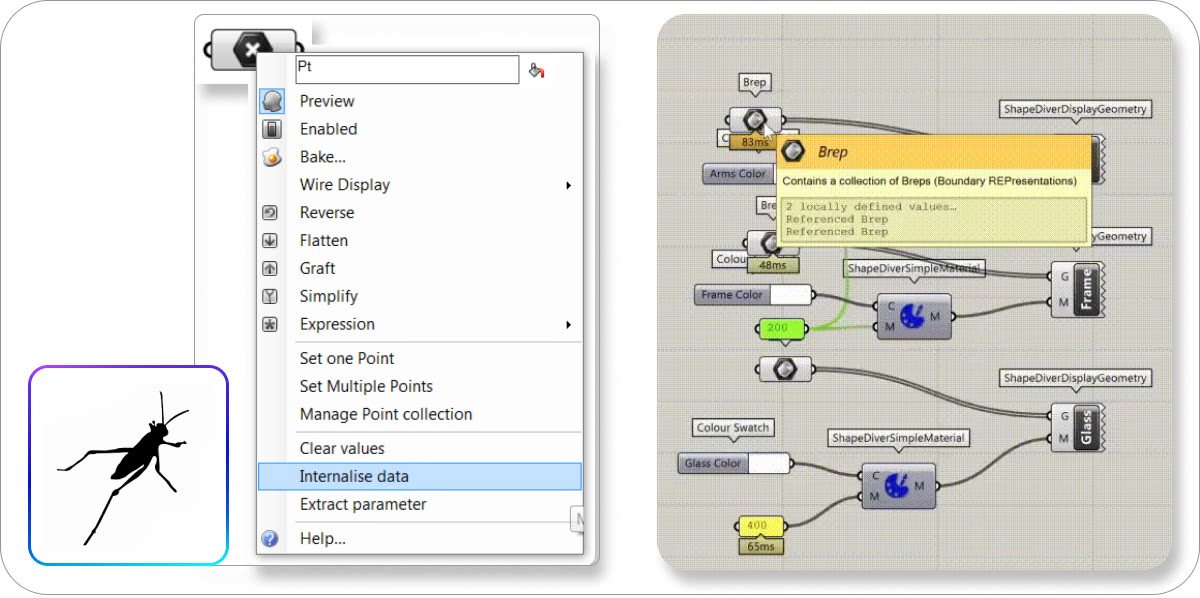This screenshot has width=1200, height=598.
Task: Choose Set Multiple Points
Action: tap(366, 387)
